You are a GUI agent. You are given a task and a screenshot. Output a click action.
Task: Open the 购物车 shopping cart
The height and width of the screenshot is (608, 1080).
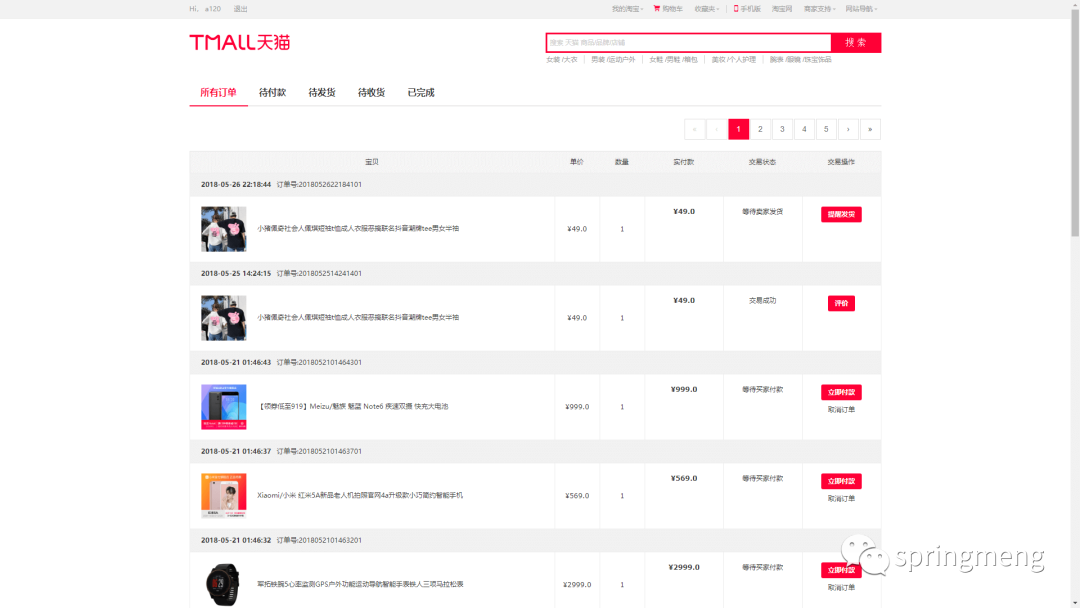668,9
